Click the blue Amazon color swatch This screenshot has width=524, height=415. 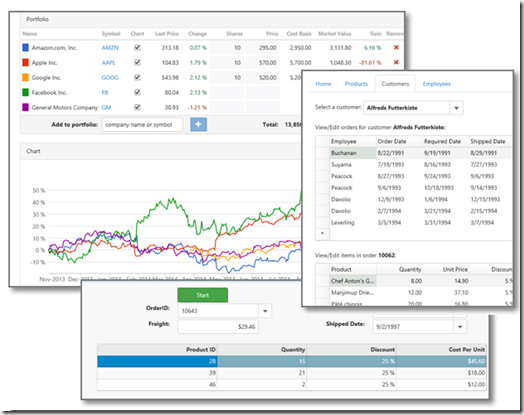(25, 47)
